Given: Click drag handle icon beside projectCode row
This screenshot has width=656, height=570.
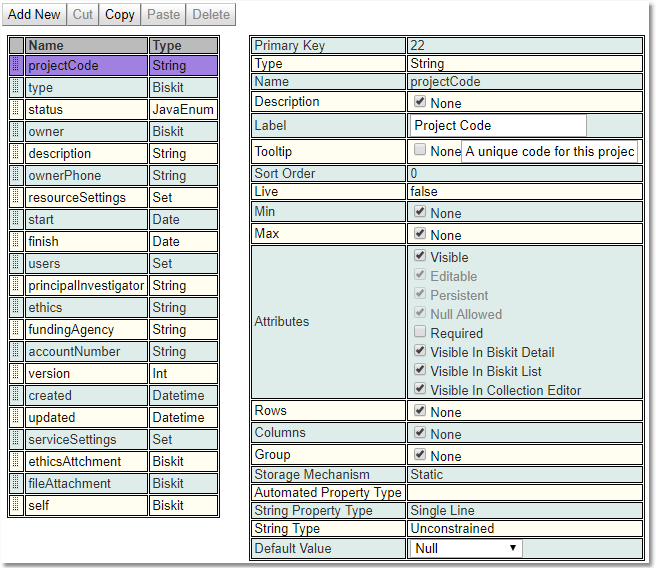Looking at the screenshot, I should [16, 66].
